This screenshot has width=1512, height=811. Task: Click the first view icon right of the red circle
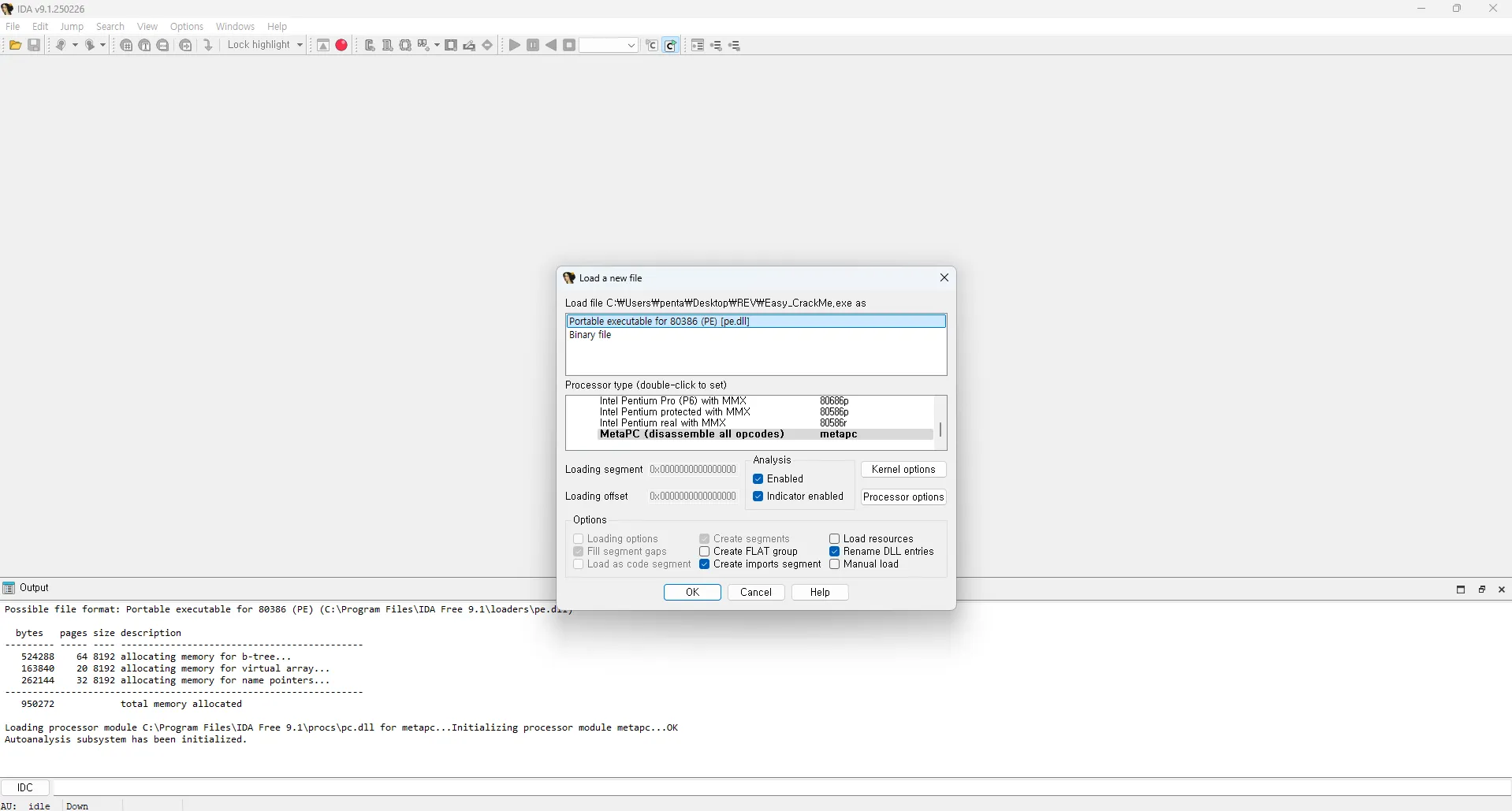370,46
